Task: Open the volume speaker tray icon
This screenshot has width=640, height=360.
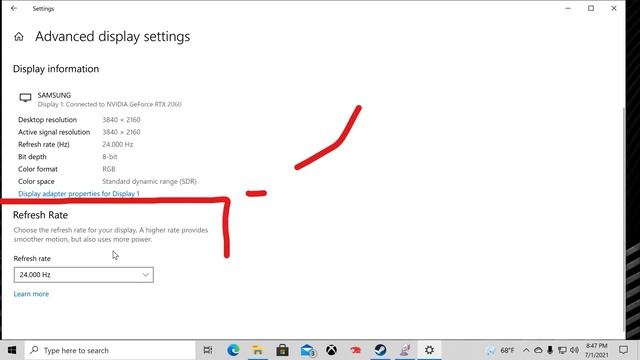Action: 574,350
